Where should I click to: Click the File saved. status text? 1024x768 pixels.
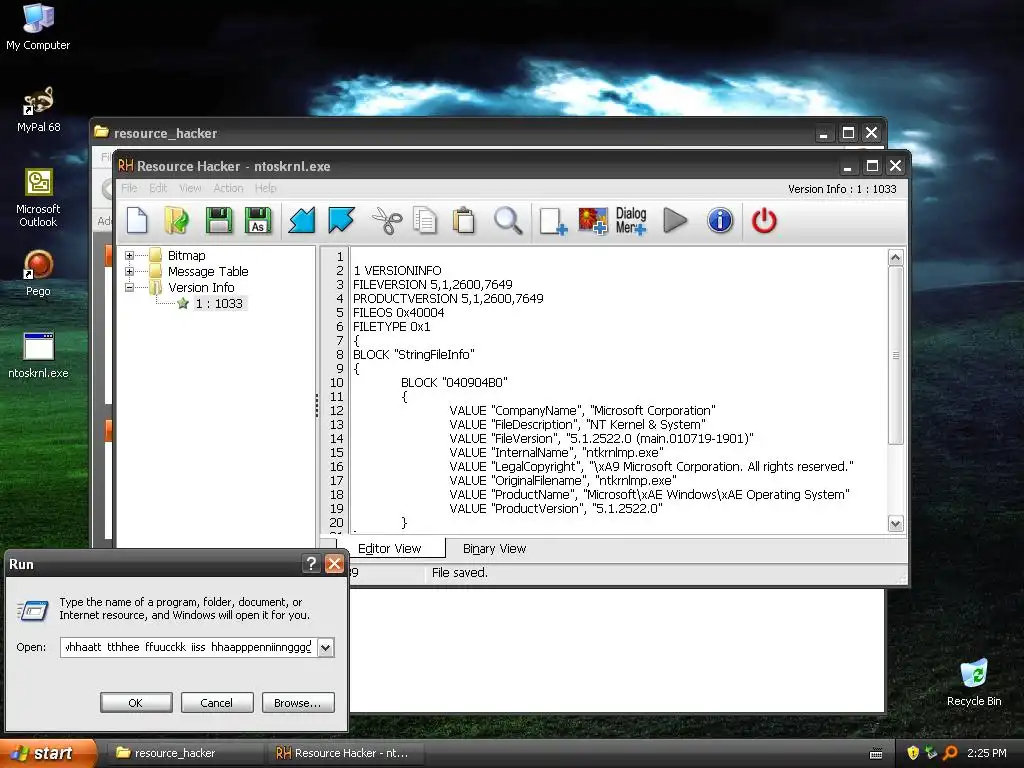pyautogui.click(x=460, y=573)
